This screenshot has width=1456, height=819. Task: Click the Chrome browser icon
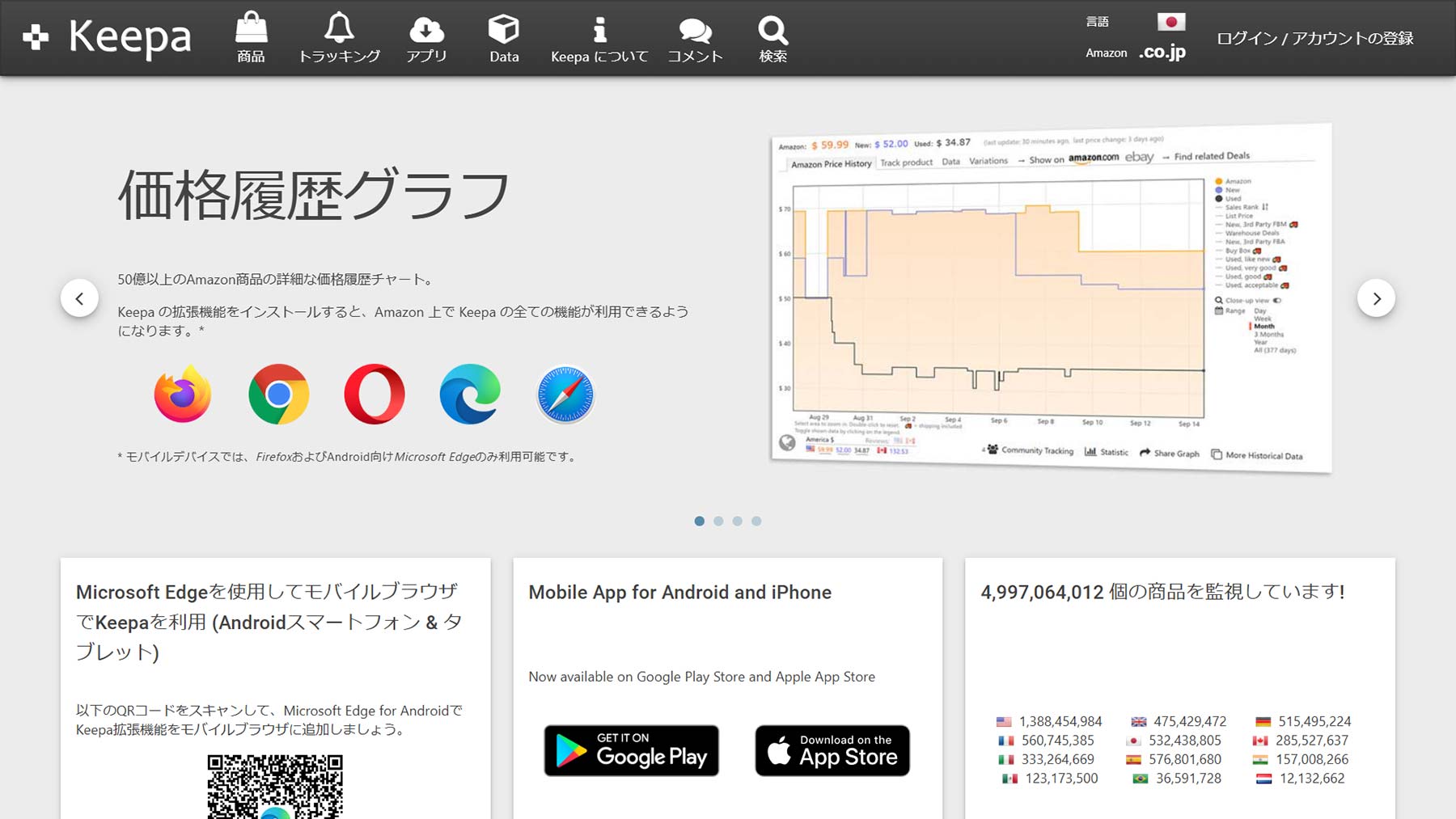278,394
